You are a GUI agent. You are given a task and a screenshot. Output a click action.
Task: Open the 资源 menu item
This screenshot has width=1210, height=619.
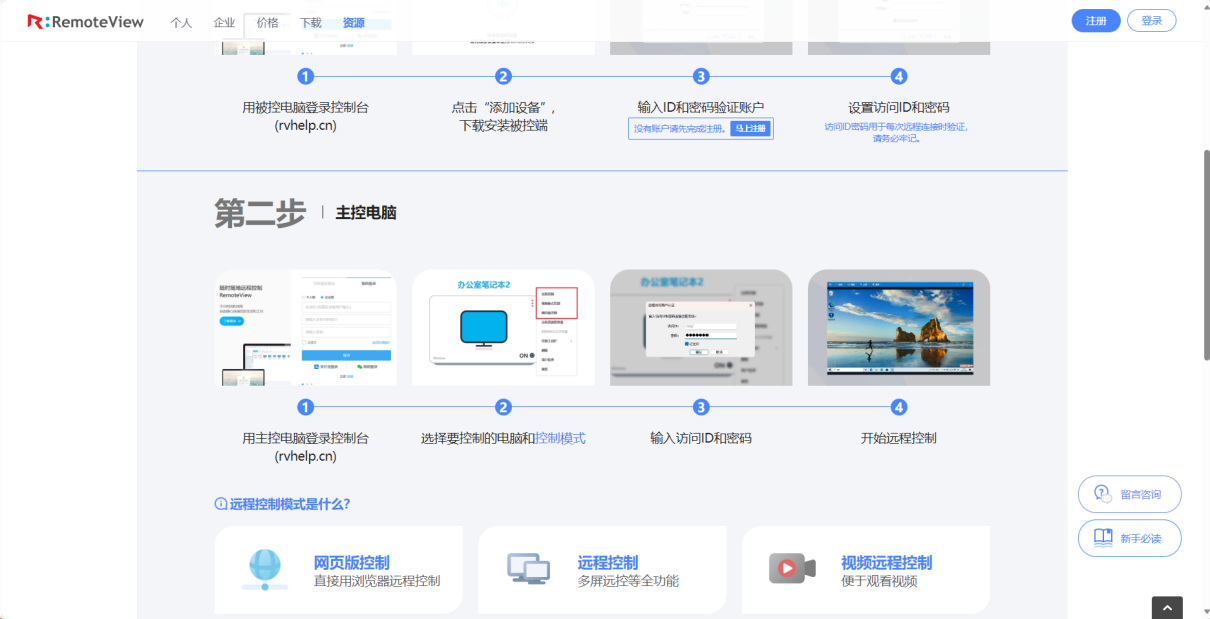point(354,22)
